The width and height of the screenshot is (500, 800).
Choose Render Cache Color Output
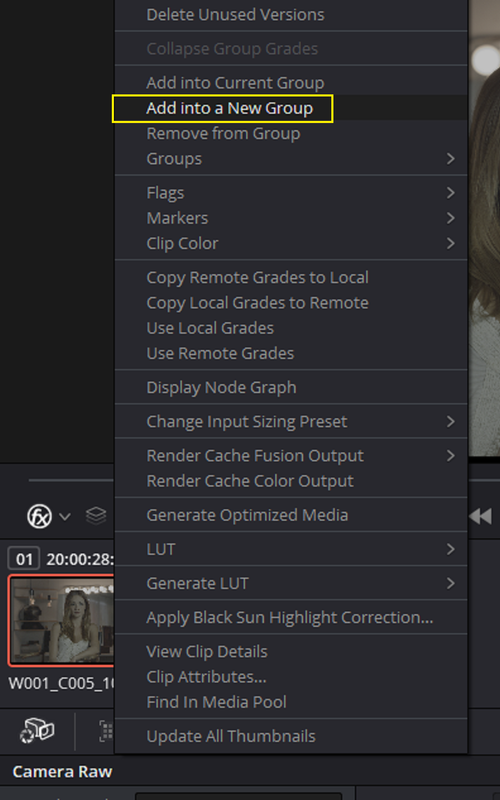tap(291, 481)
